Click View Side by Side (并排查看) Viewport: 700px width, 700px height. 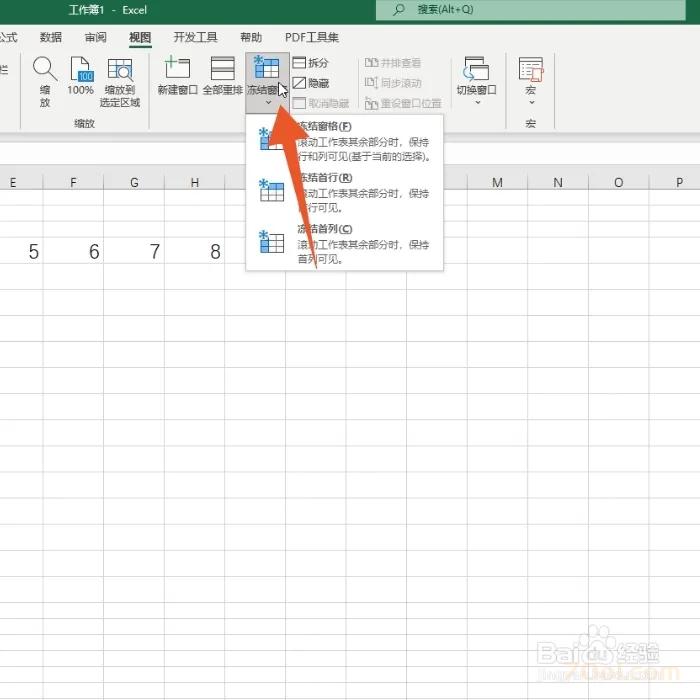tap(393, 63)
